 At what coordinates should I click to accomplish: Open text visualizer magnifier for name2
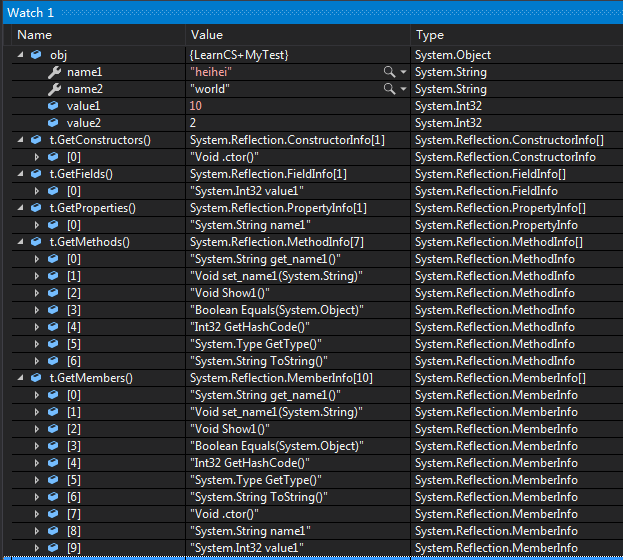(389, 89)
